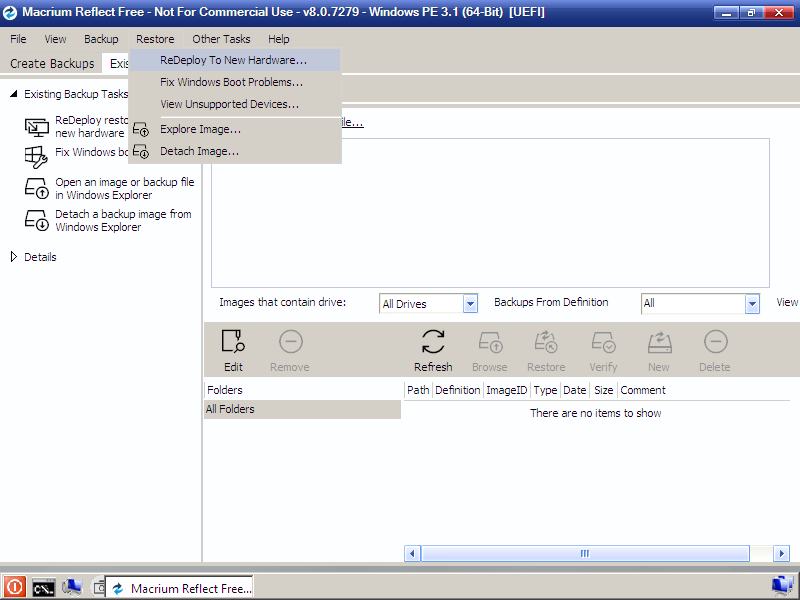
Task: Click the Restore image toolbar icon
Action: click(x=546, y=341)
